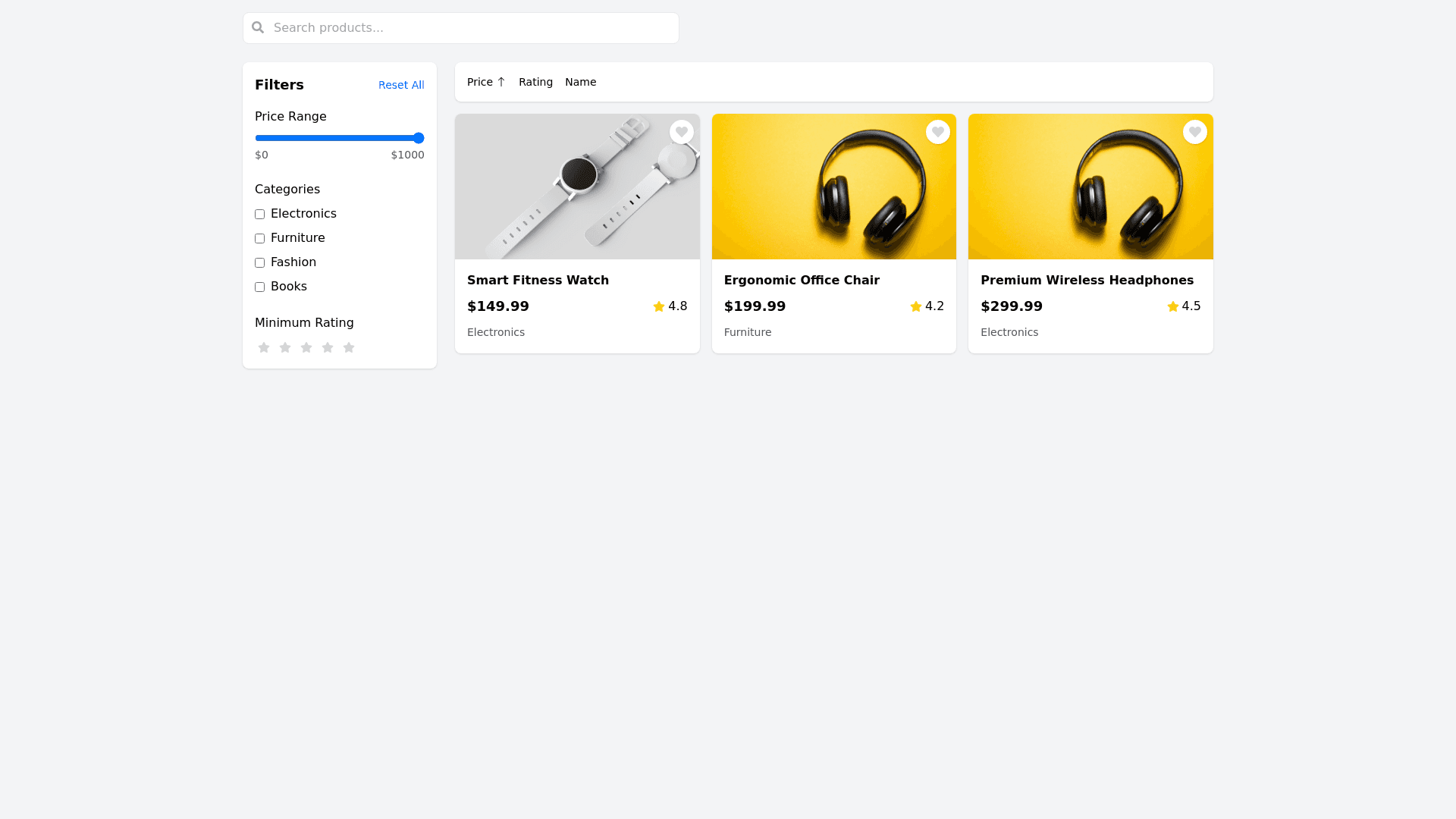Viewport: 1456px width, 819px height.
Task: Add Premium Wireless Headphones to favorites
Action: (1194, 132)
